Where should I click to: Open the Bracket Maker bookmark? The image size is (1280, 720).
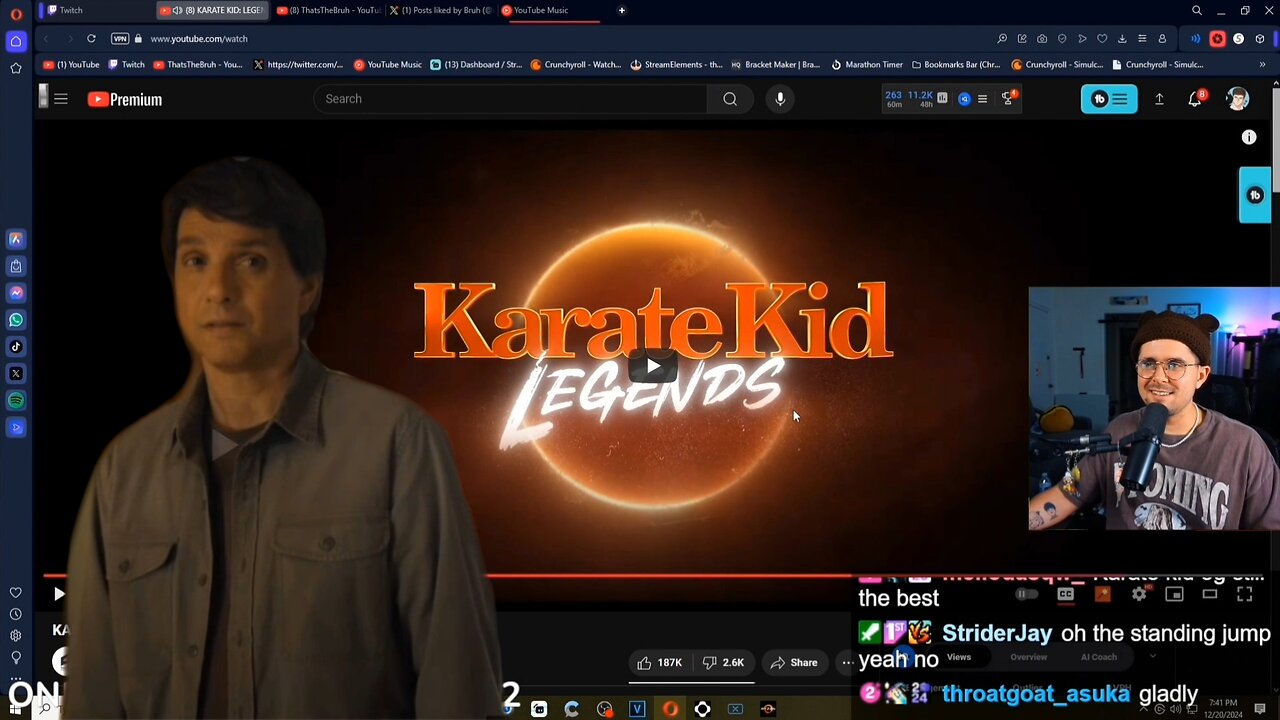[x=775, y=64]
